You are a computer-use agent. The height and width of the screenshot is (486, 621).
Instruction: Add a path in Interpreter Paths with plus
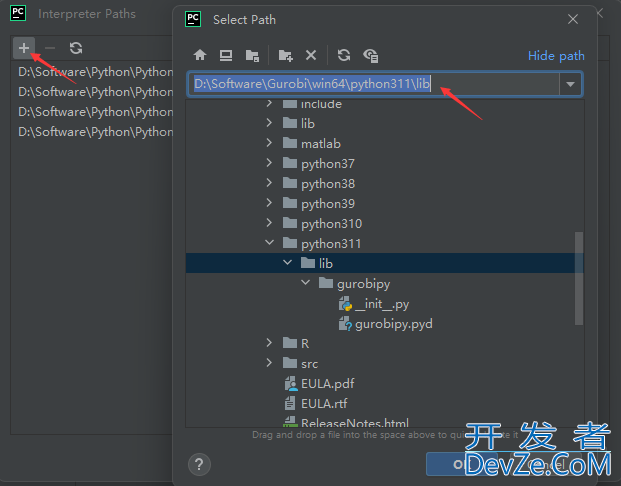(24, 48)
